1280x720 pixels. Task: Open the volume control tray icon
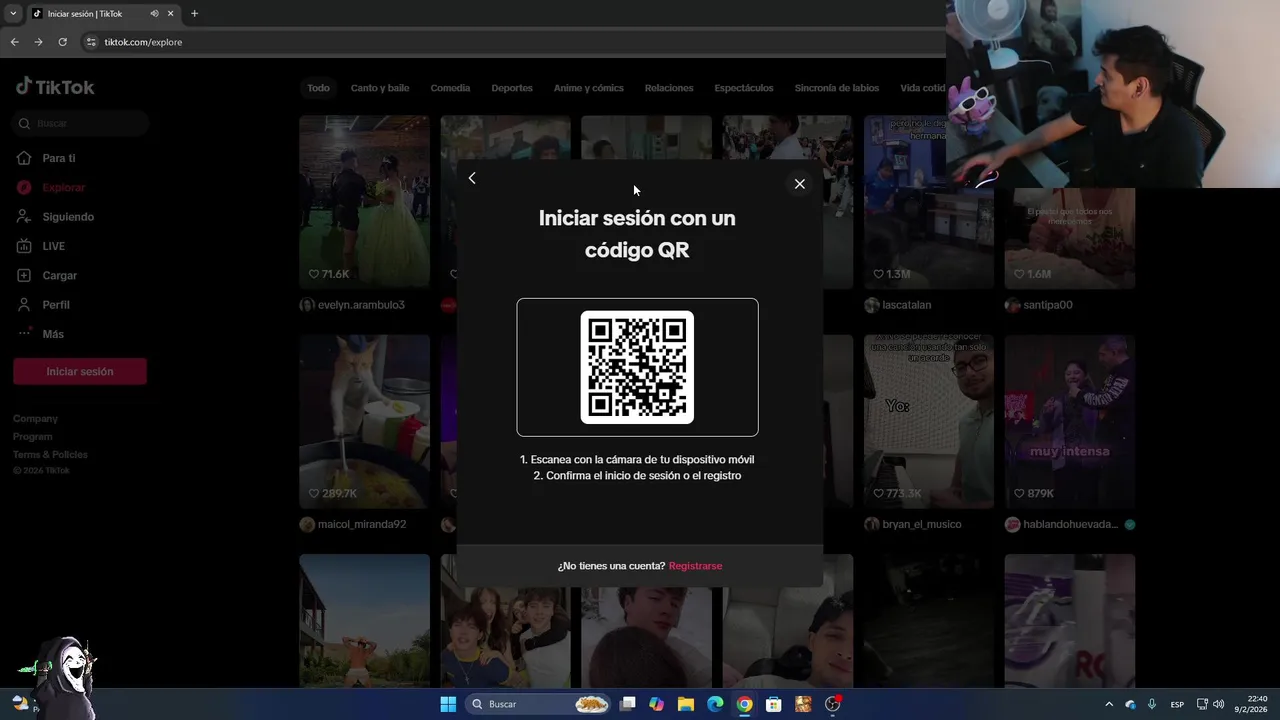[x=1218, y=704]
